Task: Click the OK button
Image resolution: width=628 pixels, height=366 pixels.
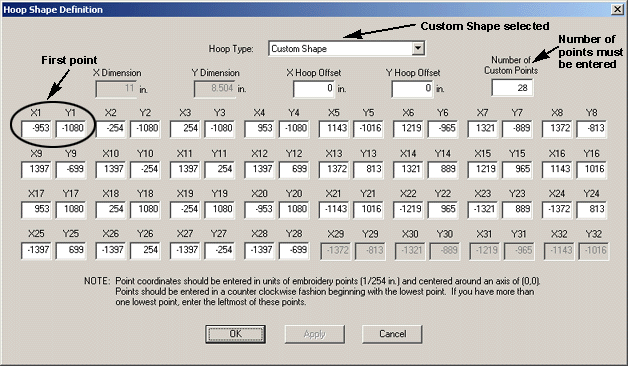Action: (236, 334)
